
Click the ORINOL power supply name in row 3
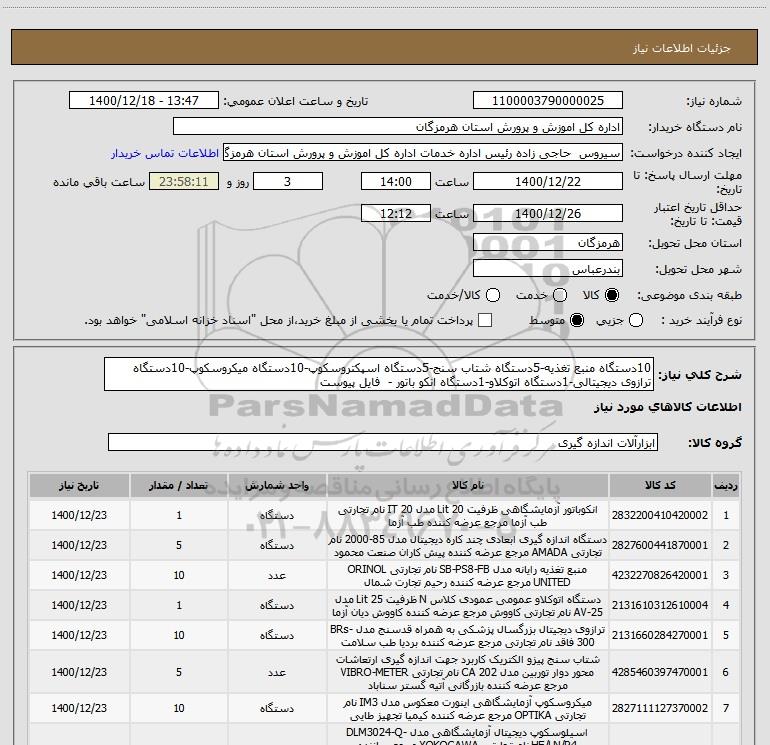pyautogui.click(x=468, y=576)
